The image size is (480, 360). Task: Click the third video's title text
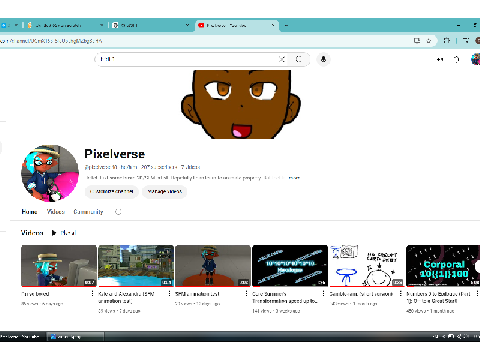[197, 294]
